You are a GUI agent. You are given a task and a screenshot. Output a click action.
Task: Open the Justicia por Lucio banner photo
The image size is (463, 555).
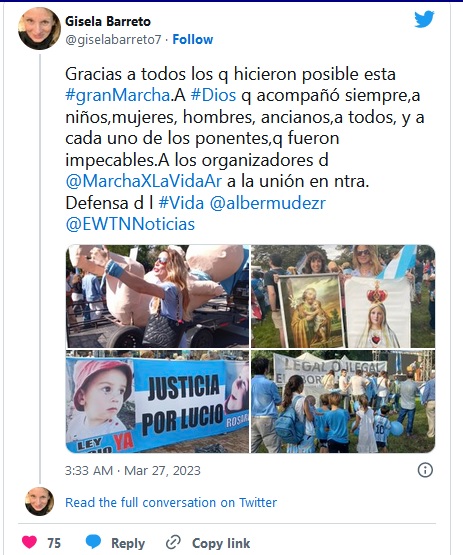pyautogui.click(x=158, y=402)
